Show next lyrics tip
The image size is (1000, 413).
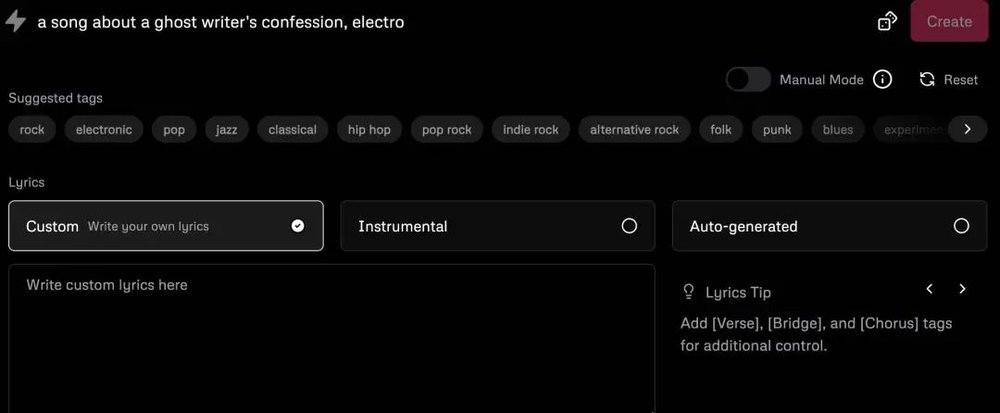962,289
